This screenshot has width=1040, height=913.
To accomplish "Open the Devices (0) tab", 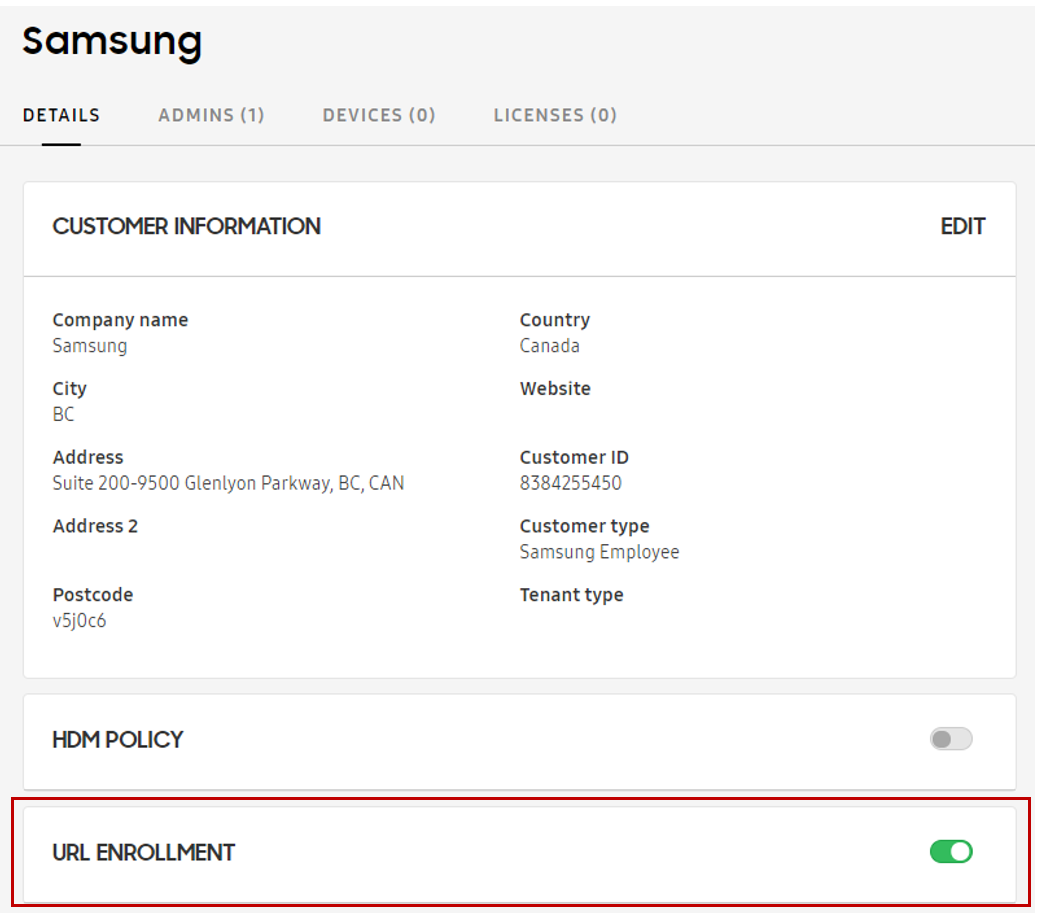I will click(x=379, y=115).
